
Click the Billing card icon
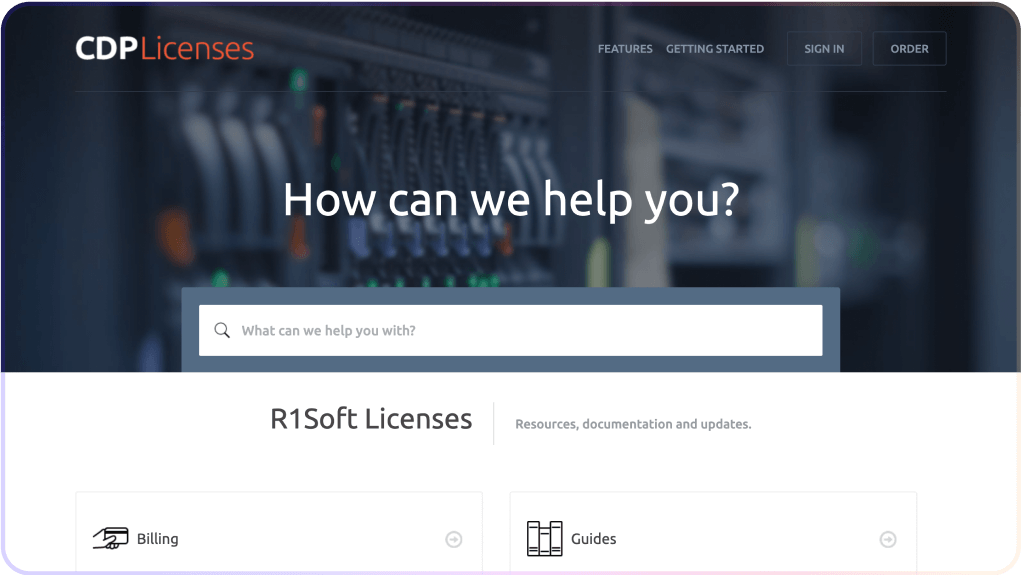coord(111,539)
